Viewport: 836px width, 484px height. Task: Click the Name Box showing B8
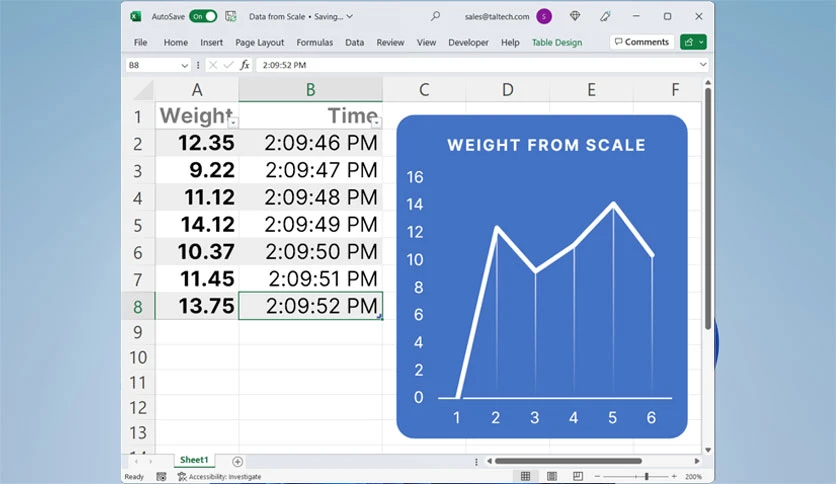tap(152, 65)
